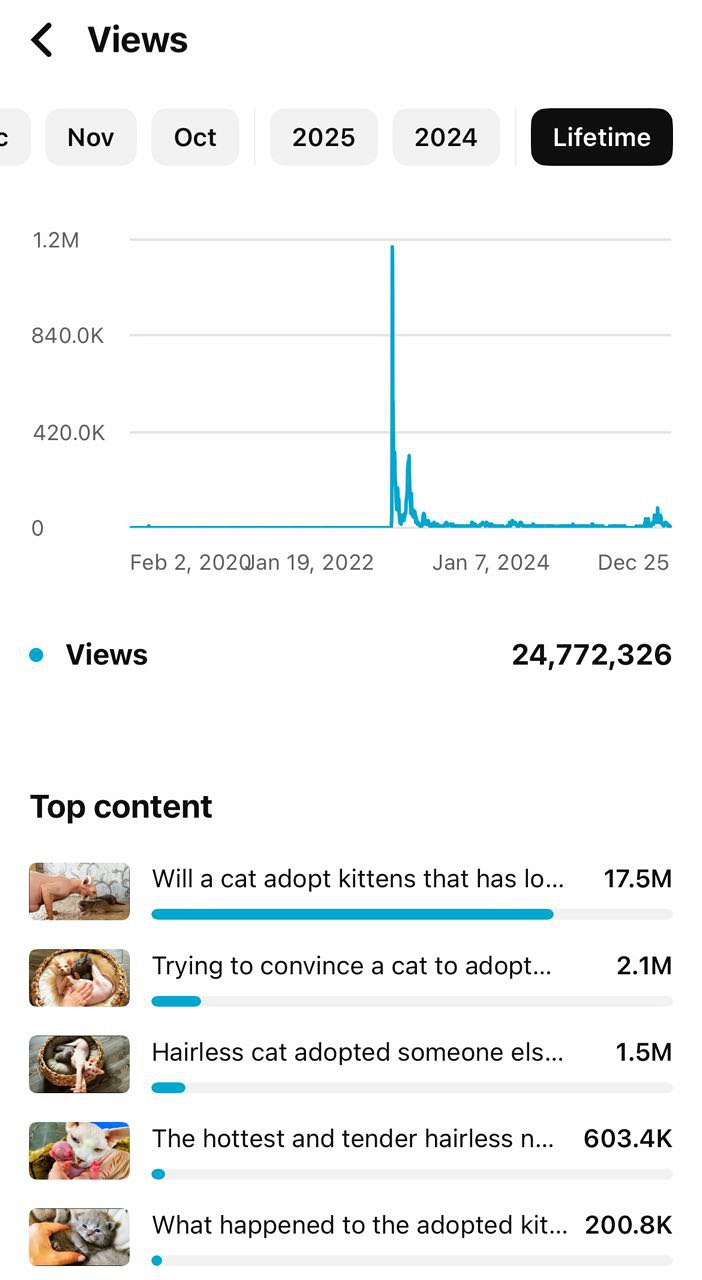Image resolution: width=702 pixels, height=1280 pixels.
Task: Open "What happened to the adopted" video
Action: click(x=360, y=1225)
